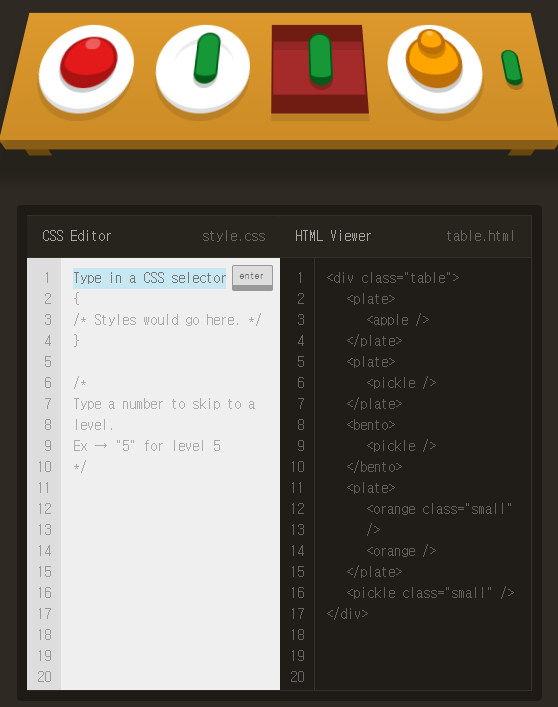
Task: Click the table.html file label
Action: 480,236
